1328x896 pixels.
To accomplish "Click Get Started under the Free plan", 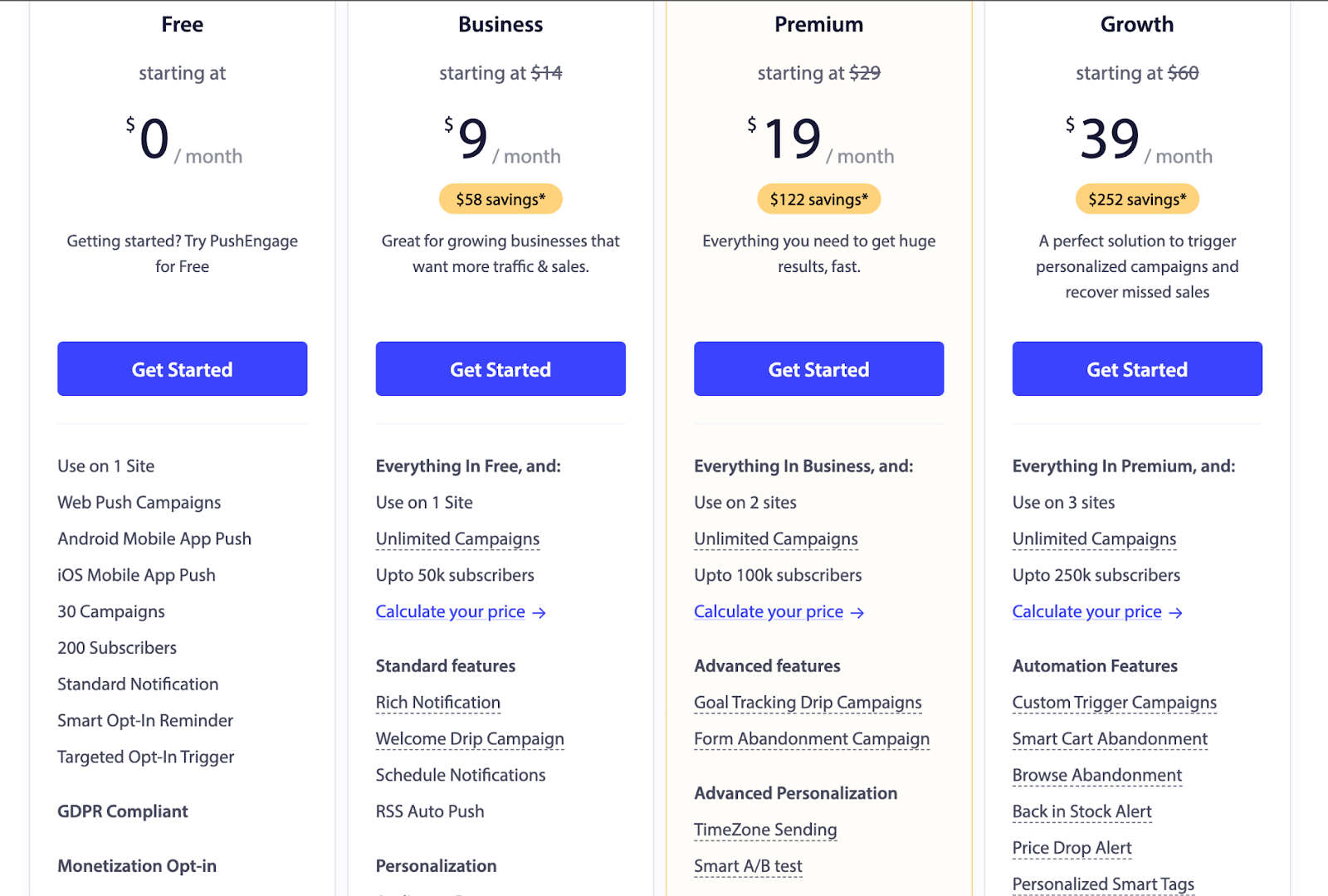I will (182, 369).
